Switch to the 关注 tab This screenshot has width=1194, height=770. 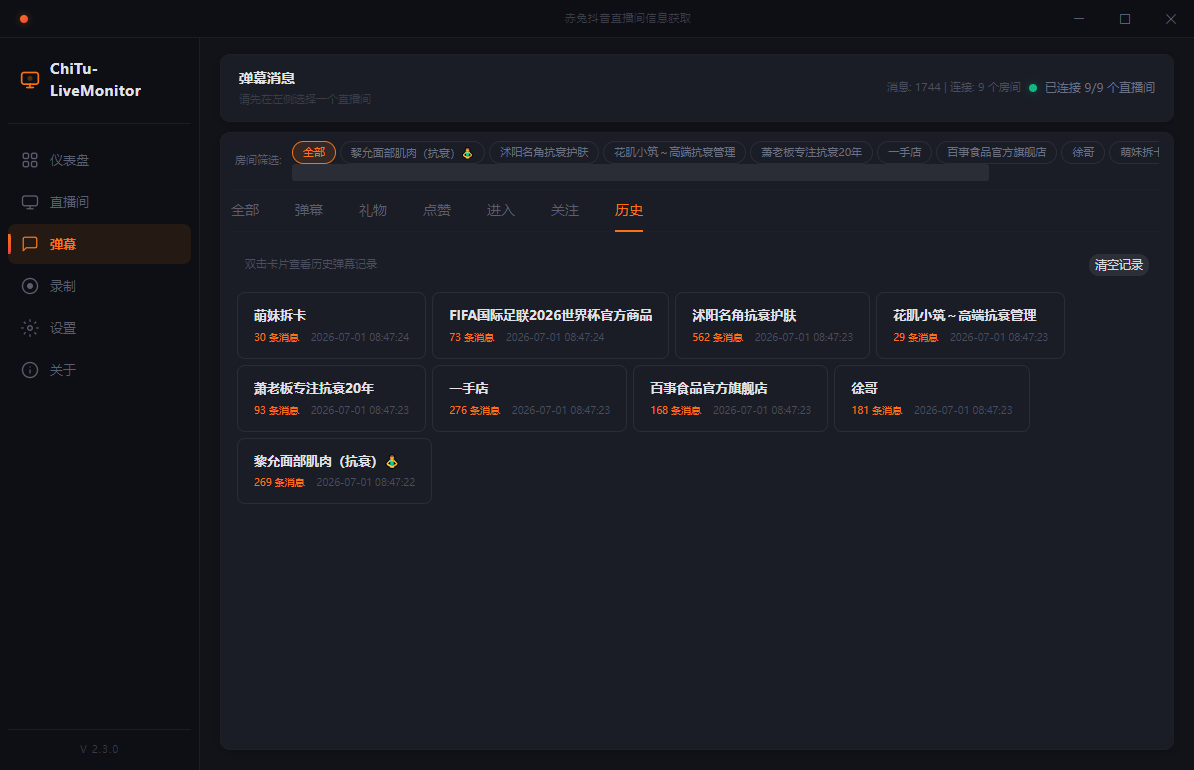565,210
